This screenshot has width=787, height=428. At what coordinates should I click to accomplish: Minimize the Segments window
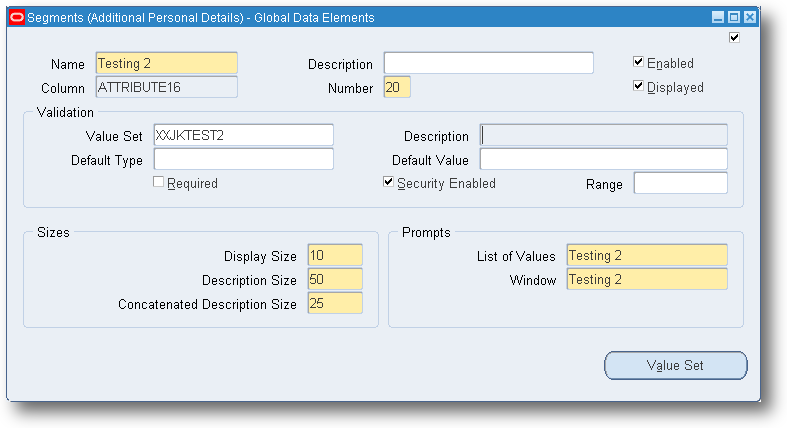(x=718, y=18)
